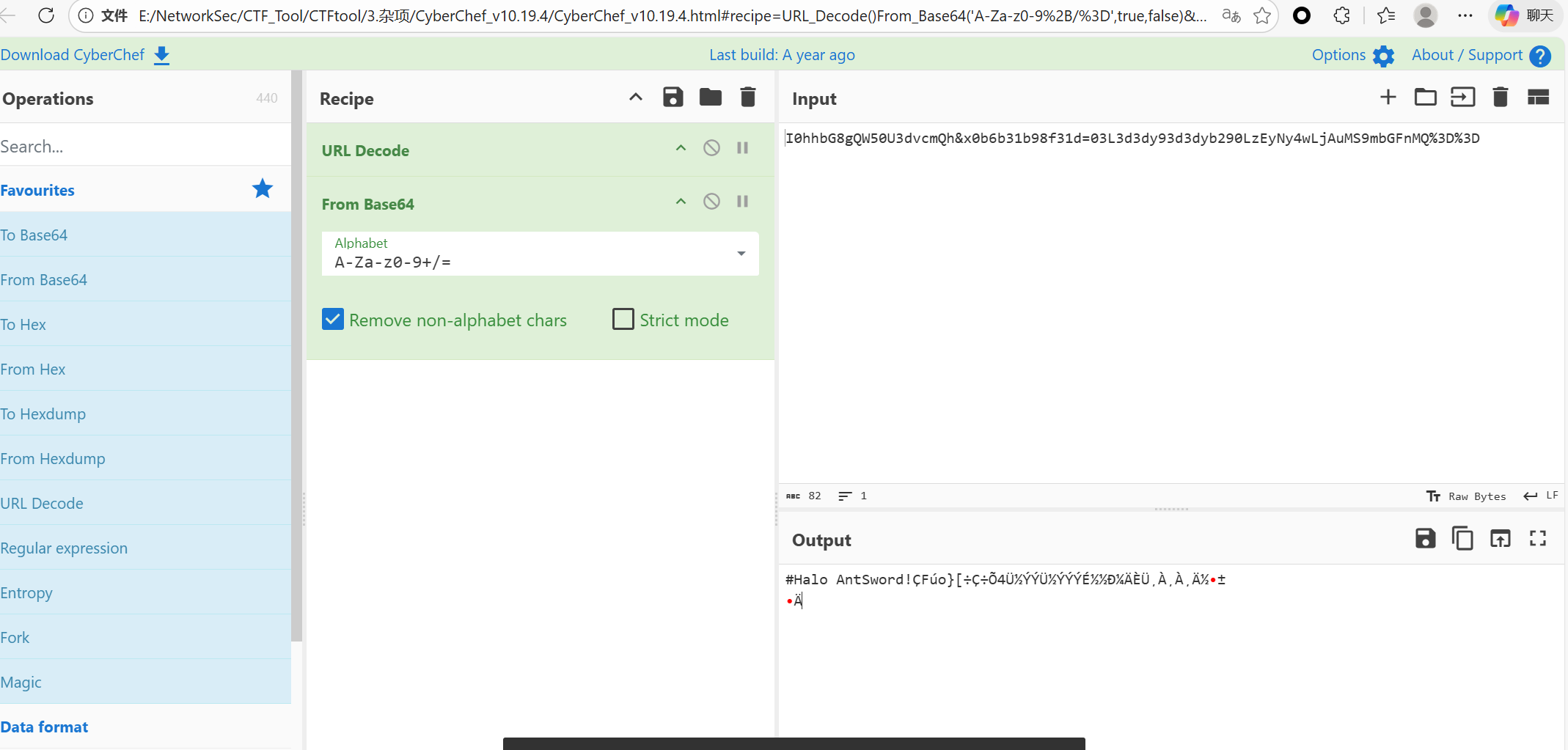The width and height of the screenshot is (1568, 750).
Task: Replace the input with the output
Action: point(1500,539)
